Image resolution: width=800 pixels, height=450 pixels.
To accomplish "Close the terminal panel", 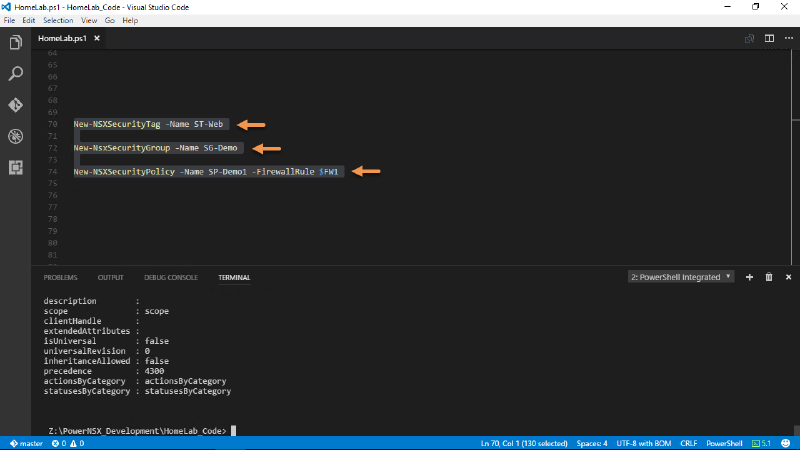I will (788, 277).
